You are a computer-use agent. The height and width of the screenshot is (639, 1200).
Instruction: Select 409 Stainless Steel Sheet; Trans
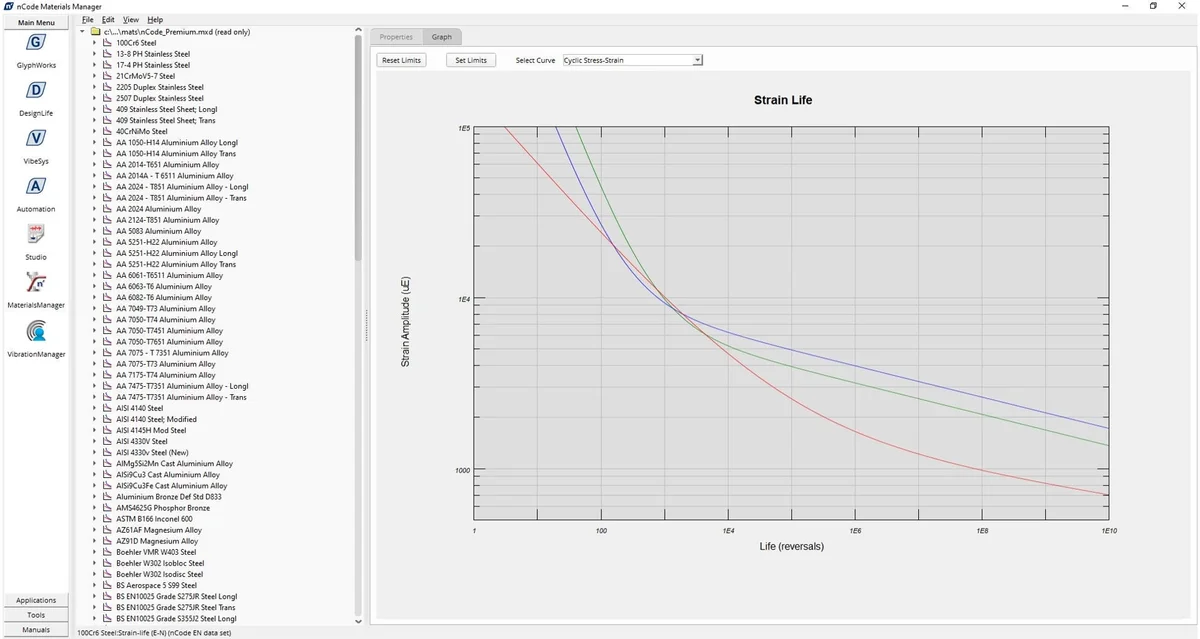pos(166,120)
